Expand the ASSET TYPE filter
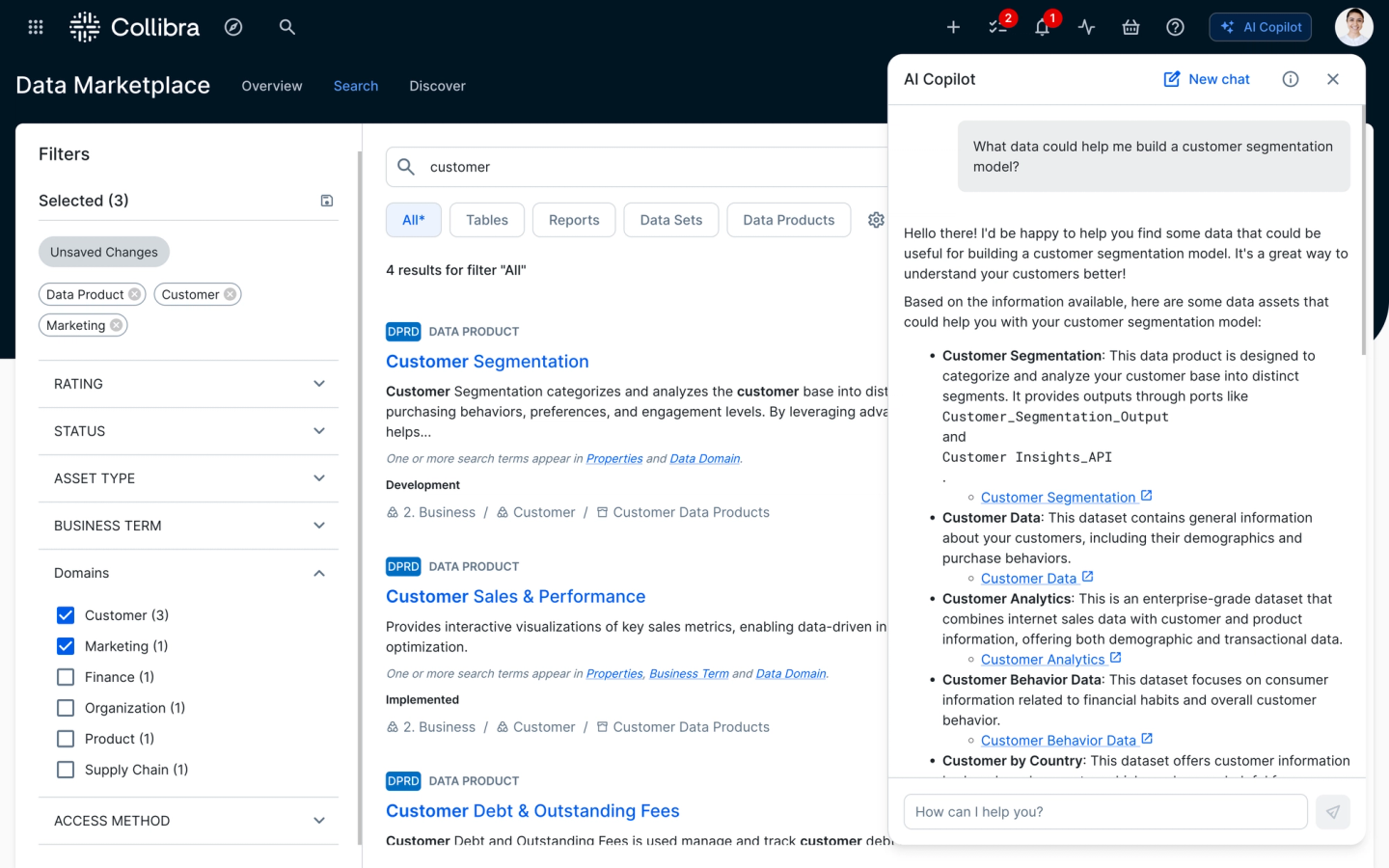Image resolution: width=1389 pixels, height=868 pixels. [x=188, y=478]
